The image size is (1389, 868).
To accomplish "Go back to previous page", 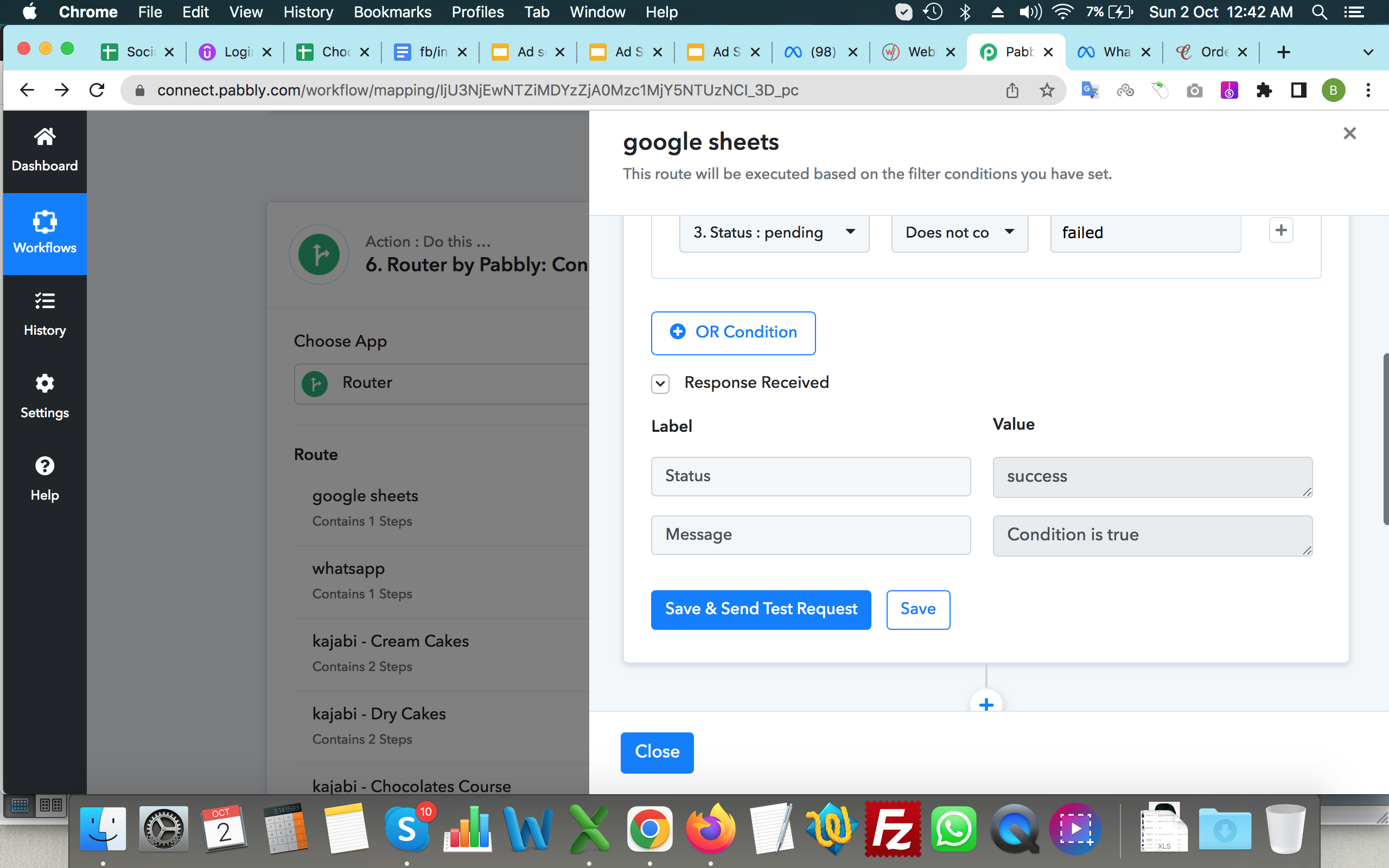I will [x=27, y=90].
